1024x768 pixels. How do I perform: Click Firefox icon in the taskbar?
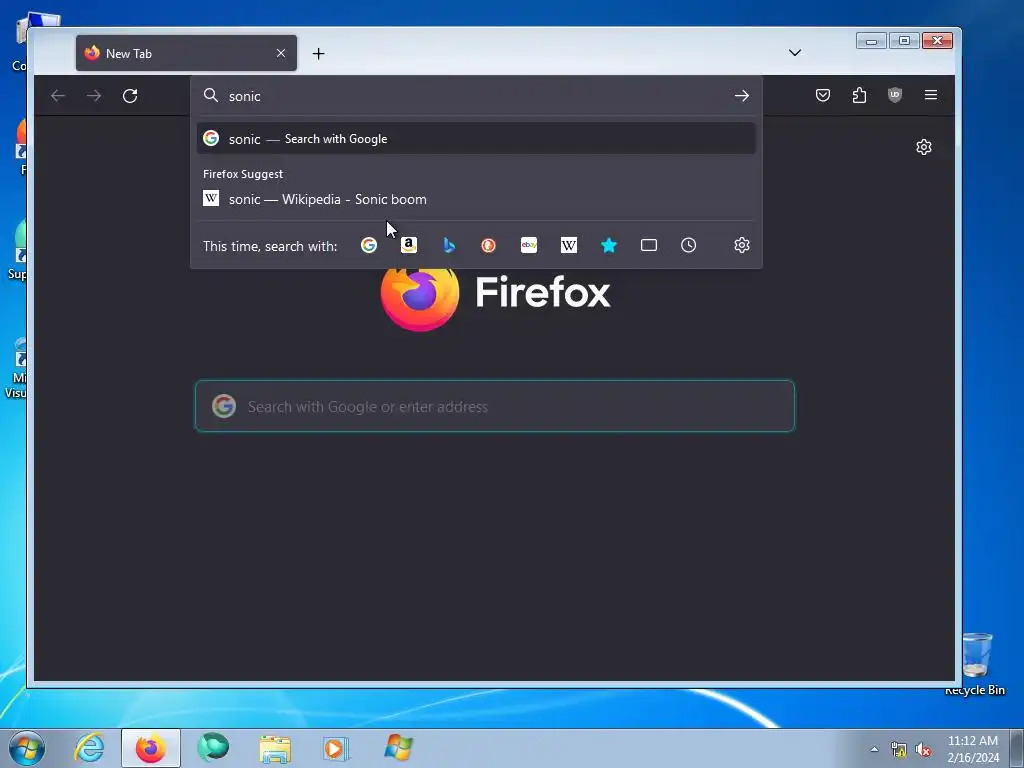(x=151, y=748)
